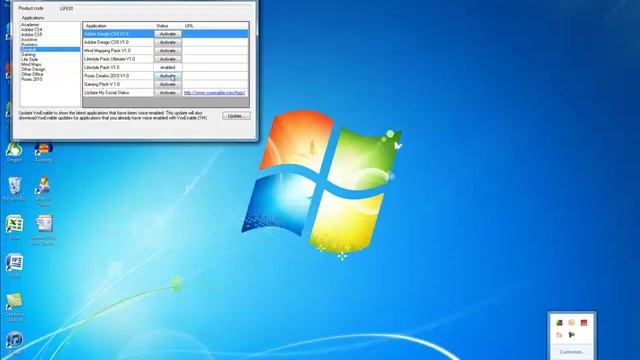Select Adobe CS5 category in Applications list
The image size is (640, 360).
31,35
